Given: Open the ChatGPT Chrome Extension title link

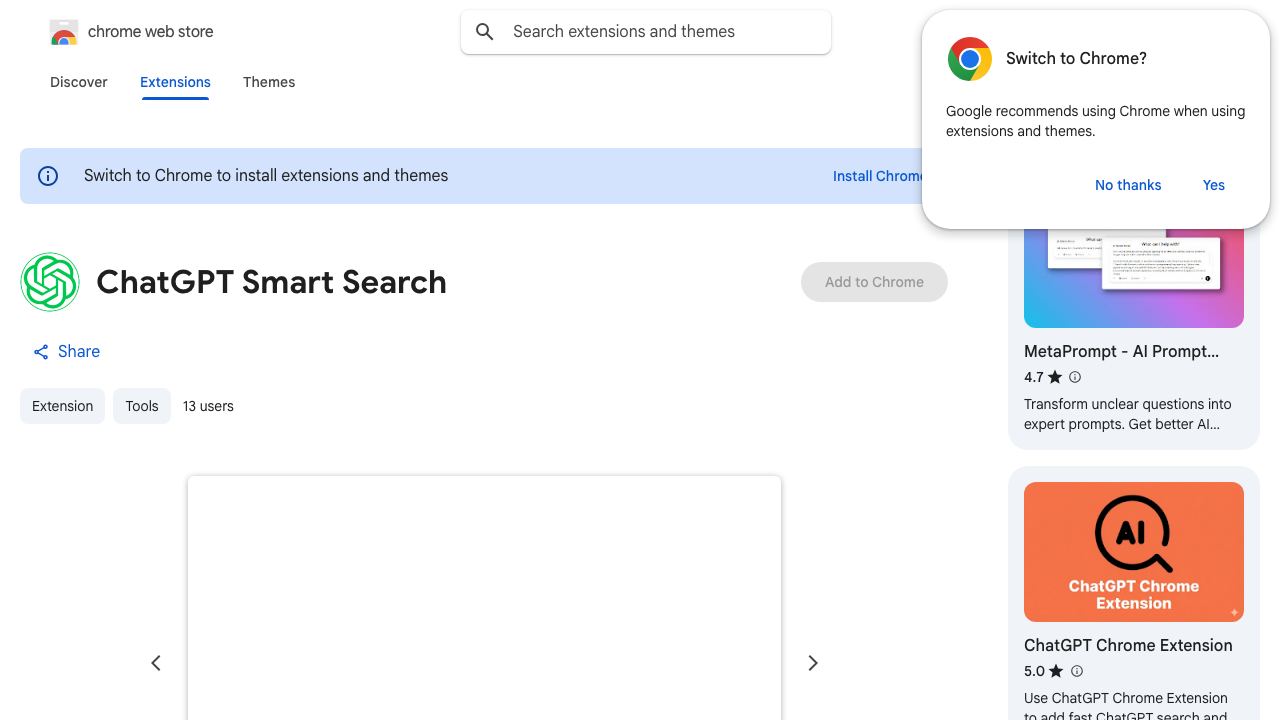Looking at the screenshot, I should tap(1128, 646).
